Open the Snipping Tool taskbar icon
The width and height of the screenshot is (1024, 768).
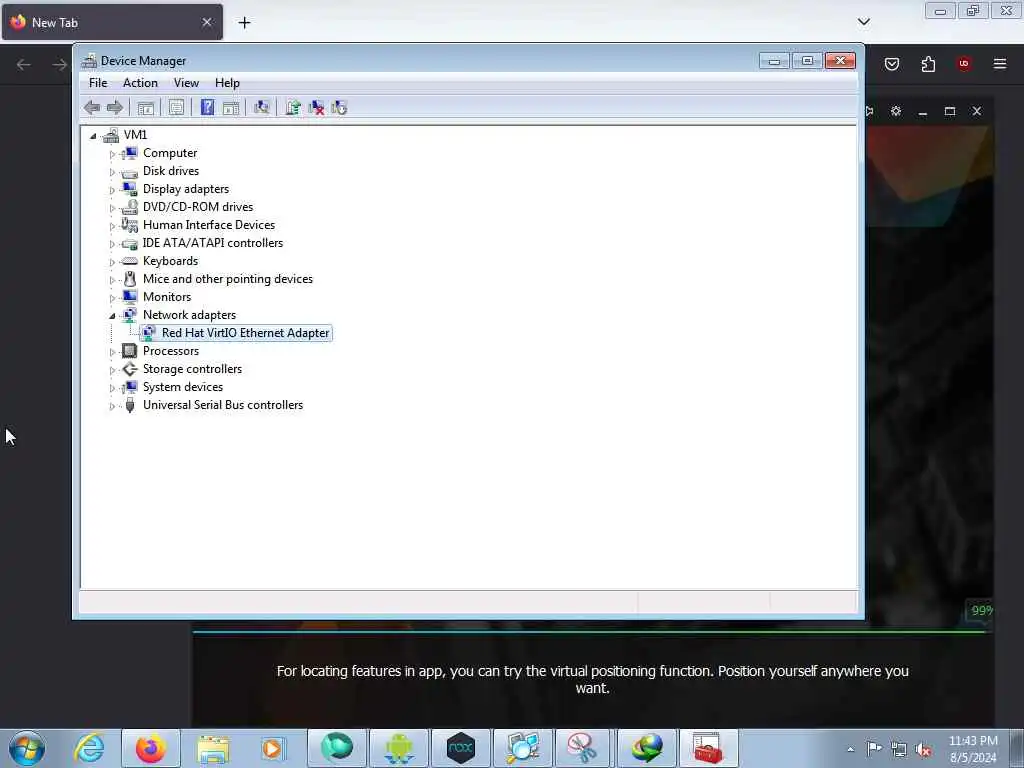(x=582, y=748)
